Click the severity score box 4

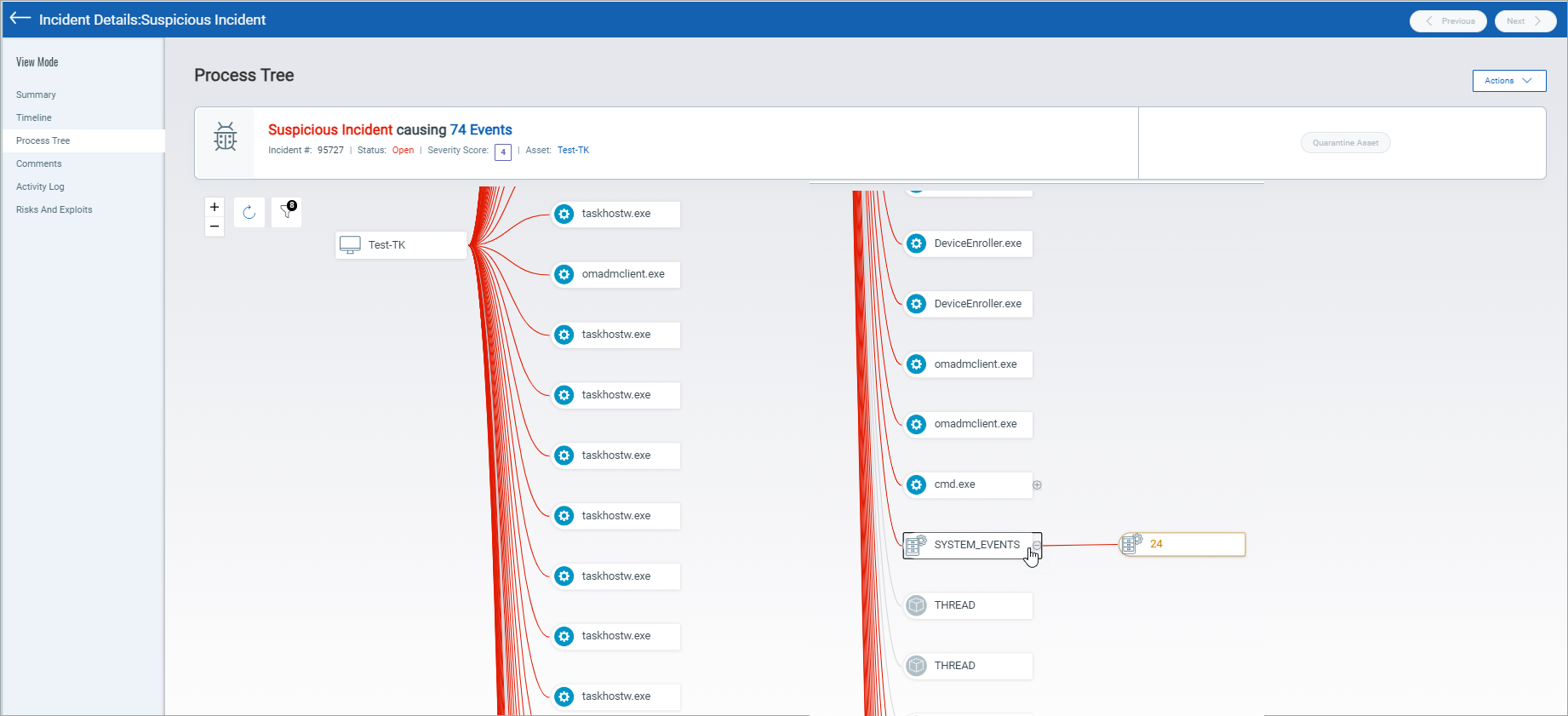pos(503,152)
